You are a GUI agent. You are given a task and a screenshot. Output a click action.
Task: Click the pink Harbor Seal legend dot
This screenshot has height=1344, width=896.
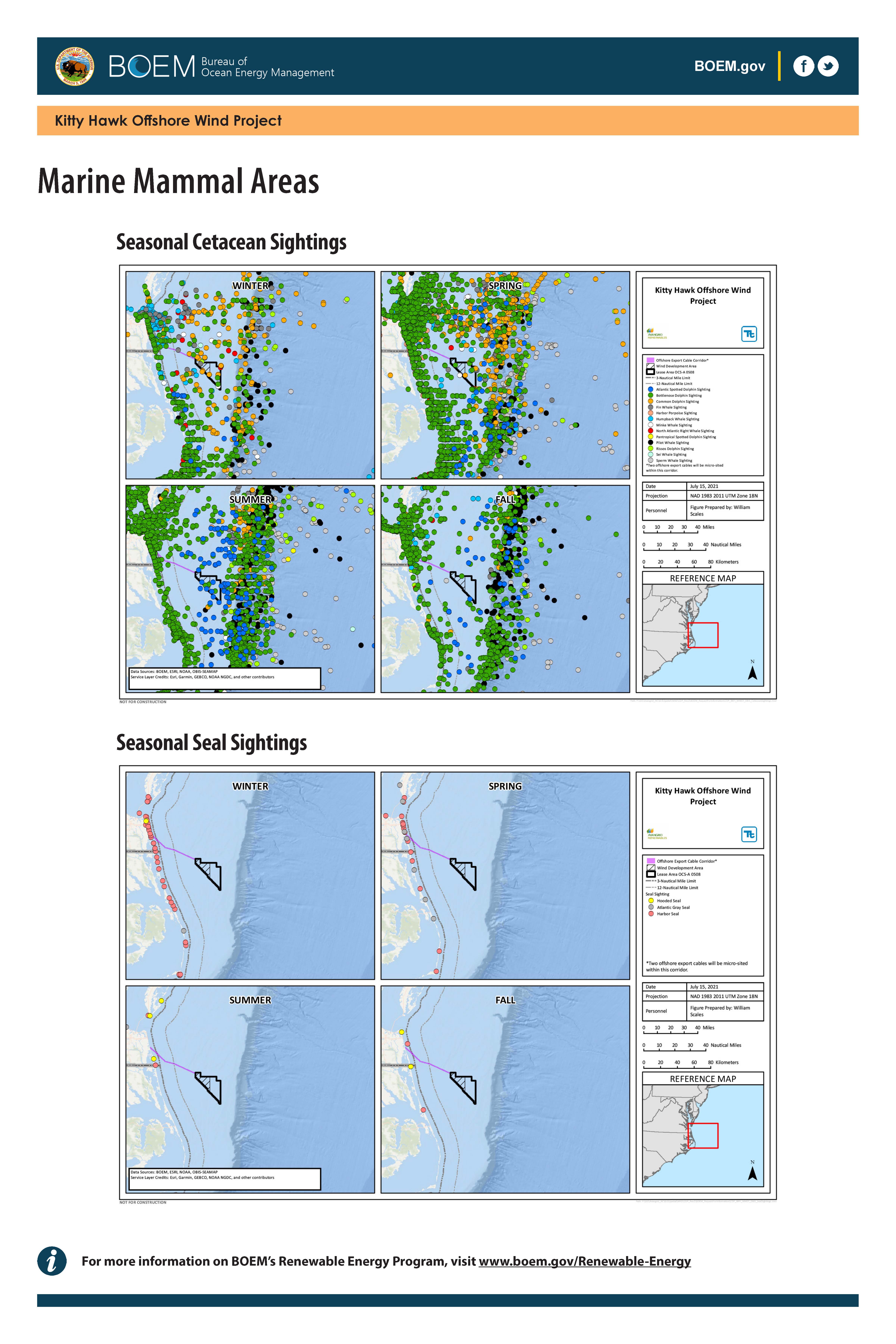tap(651, 914)
